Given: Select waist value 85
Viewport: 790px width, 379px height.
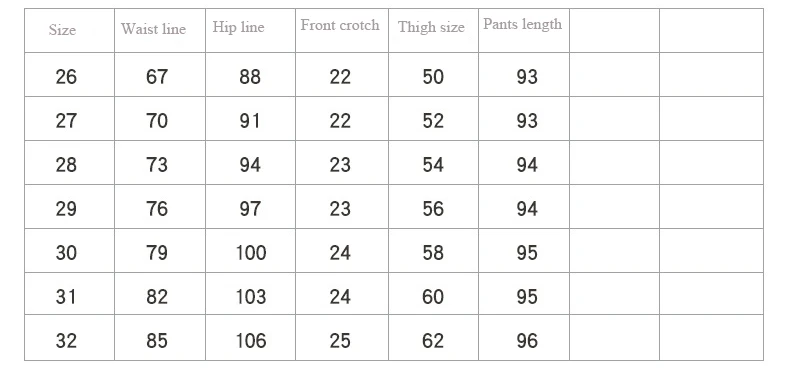Looking at the screenshot, I should (157, 341).
